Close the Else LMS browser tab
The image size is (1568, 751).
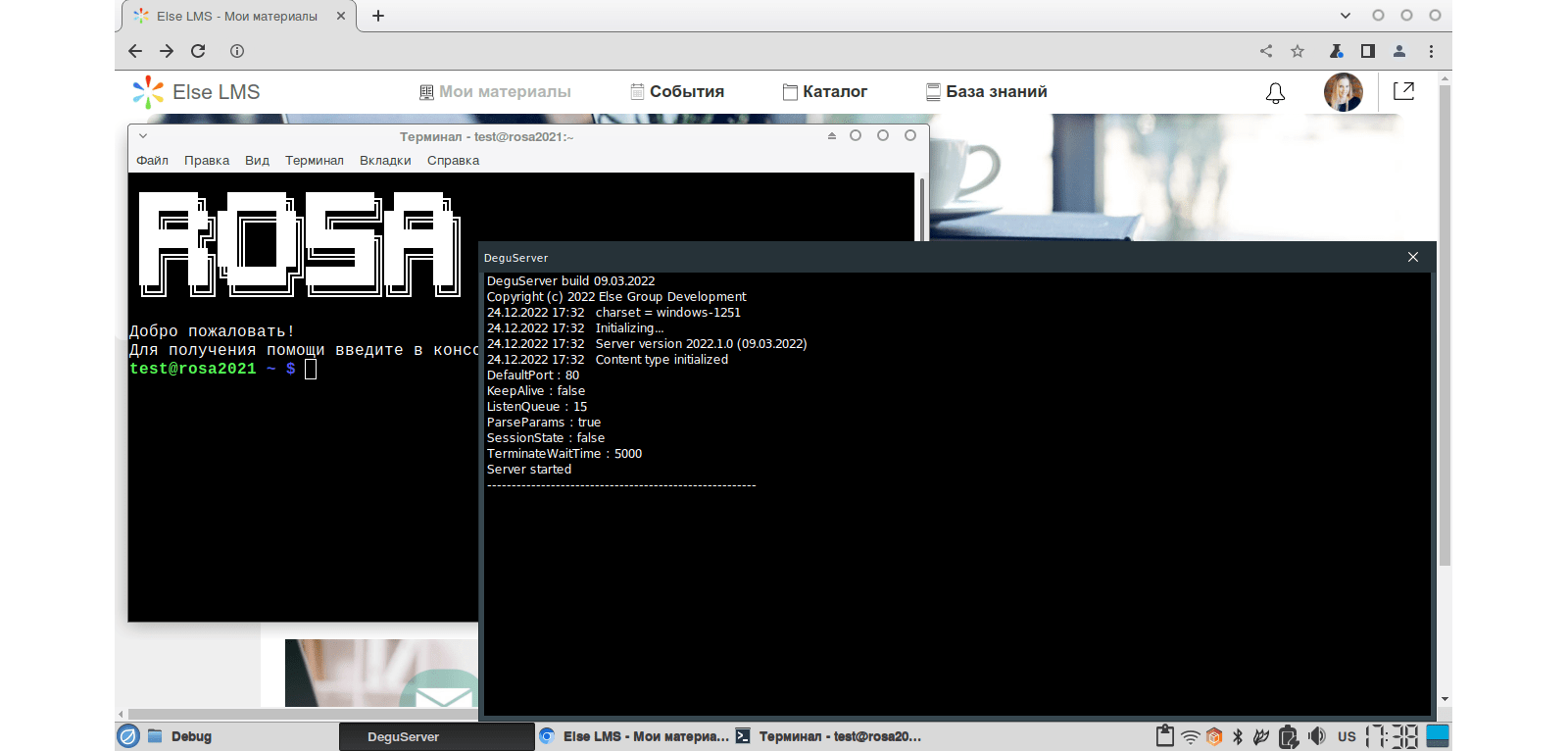point(341,16)
